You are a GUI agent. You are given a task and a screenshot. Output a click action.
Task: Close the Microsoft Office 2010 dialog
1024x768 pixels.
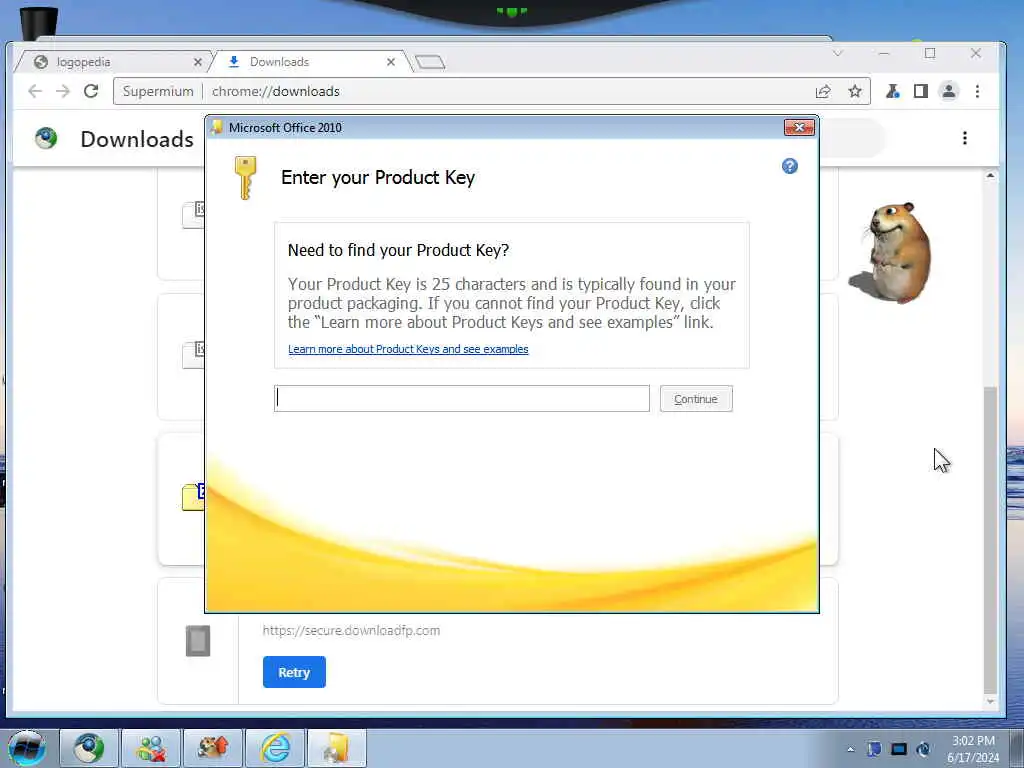(x=799, y=127)
